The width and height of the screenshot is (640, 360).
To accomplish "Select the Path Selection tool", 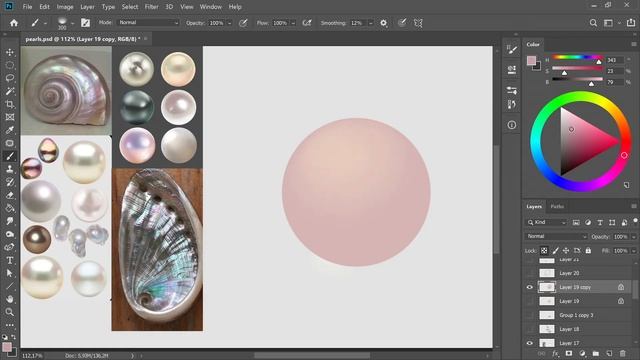I will pyautogui.click(x=10, y=273).
